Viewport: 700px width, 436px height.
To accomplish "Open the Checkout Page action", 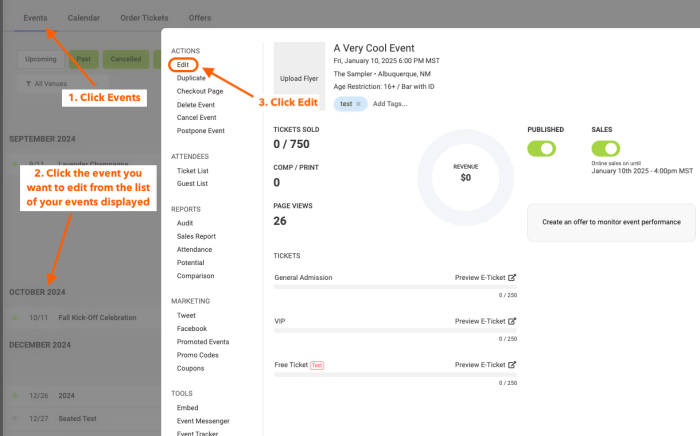I will [200, 91].
